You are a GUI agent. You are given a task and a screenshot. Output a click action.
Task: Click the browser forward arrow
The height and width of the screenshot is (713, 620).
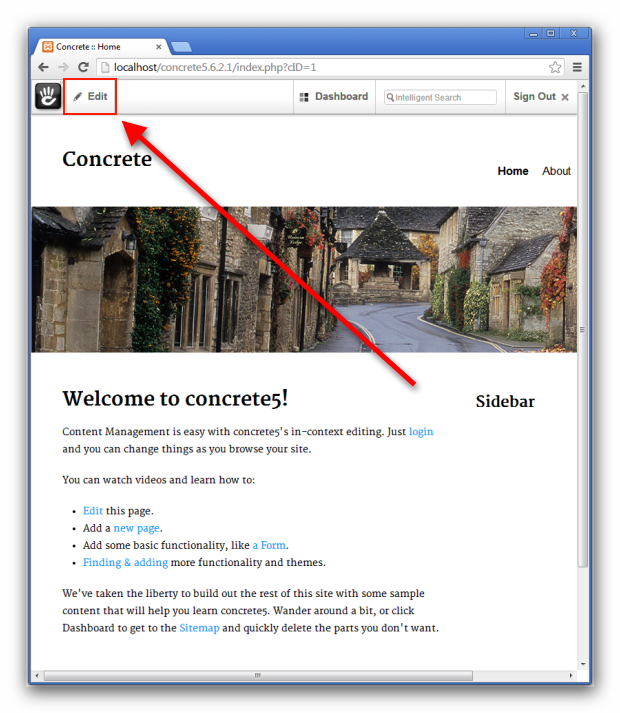pyautogui.click(x=63, y=67)
